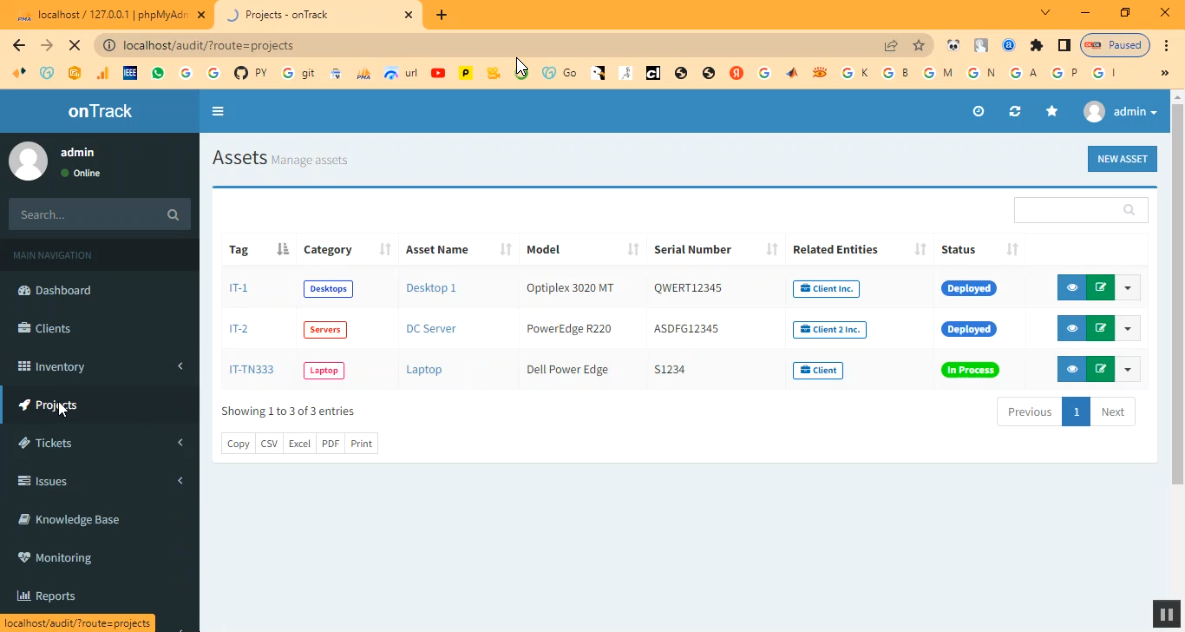Click the star icon in top navbar
1185x632 pixels.
click(x=1052, y=111)
